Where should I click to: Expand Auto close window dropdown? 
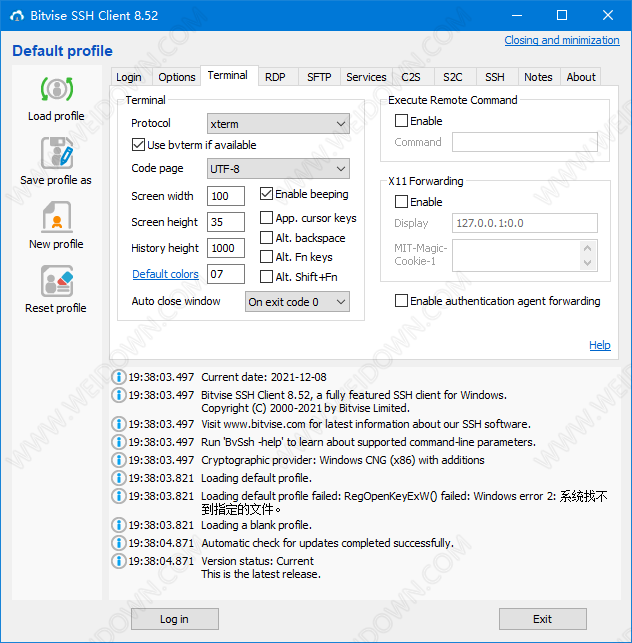tap(297, 302)
